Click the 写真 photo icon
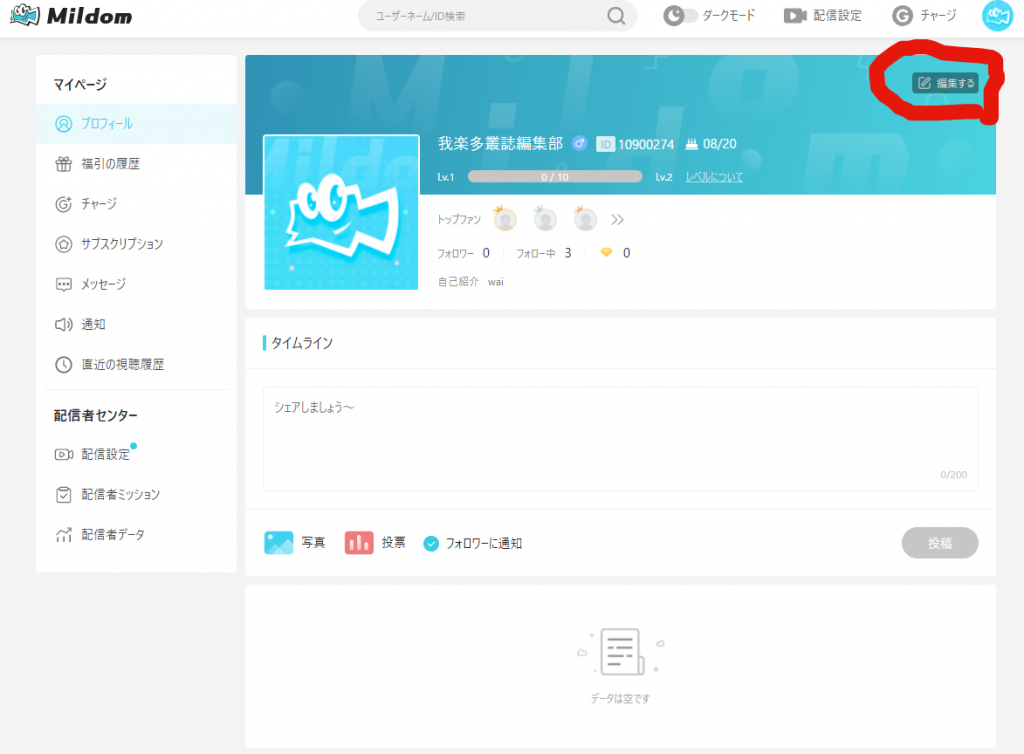 (x=279, y=543)
